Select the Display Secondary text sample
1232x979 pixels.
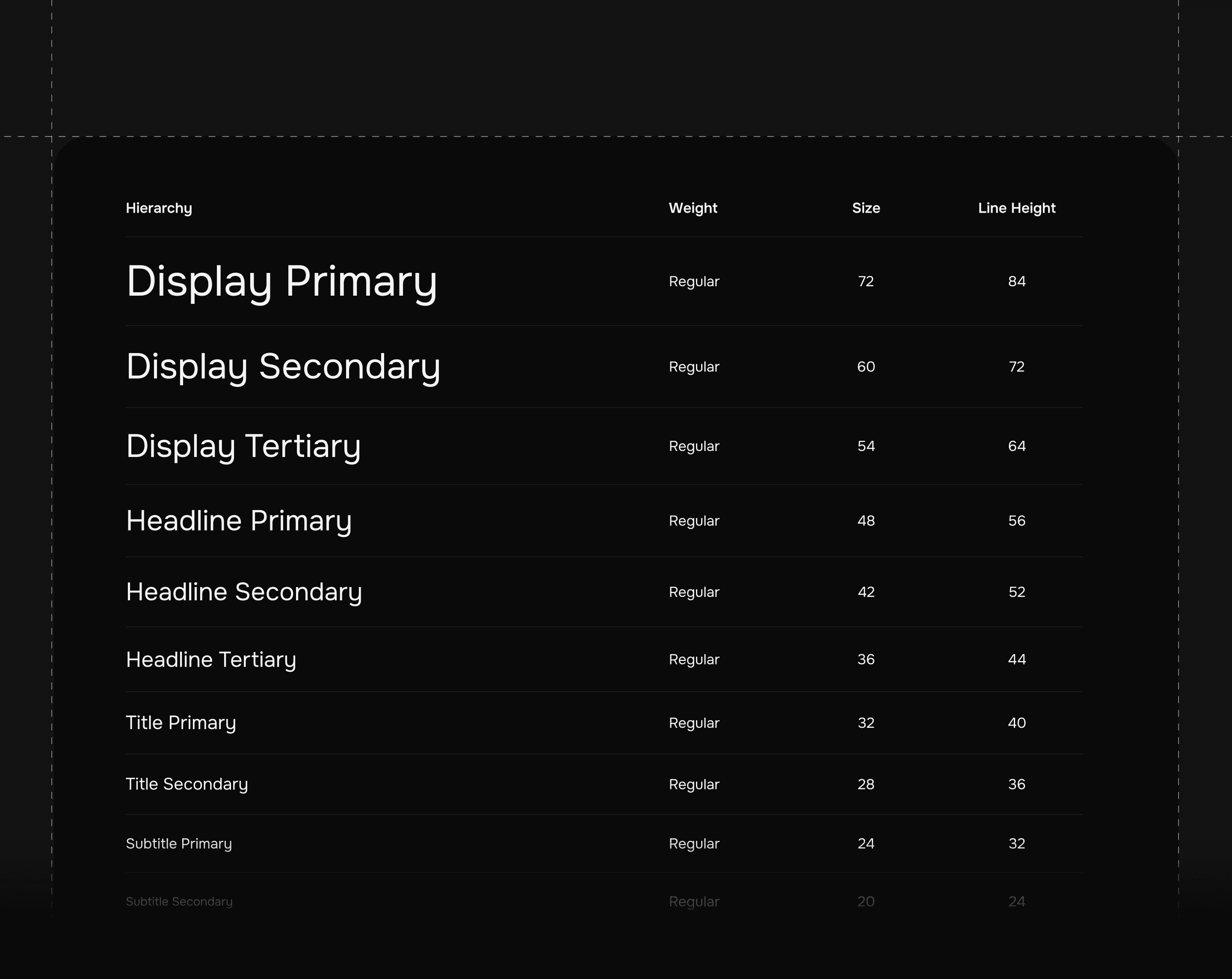point(283,366)
